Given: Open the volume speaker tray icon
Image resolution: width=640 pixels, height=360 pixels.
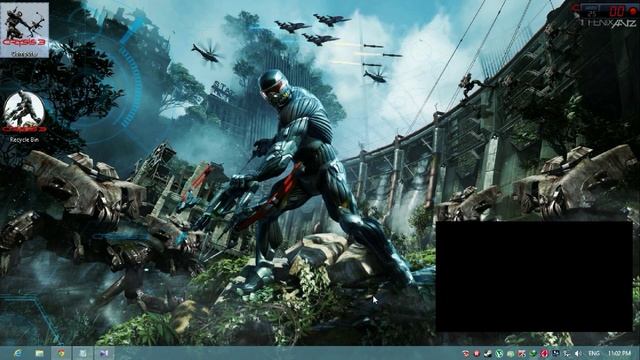Looking at the screenshot, I should pyautogui.click(x=578, y=353).
